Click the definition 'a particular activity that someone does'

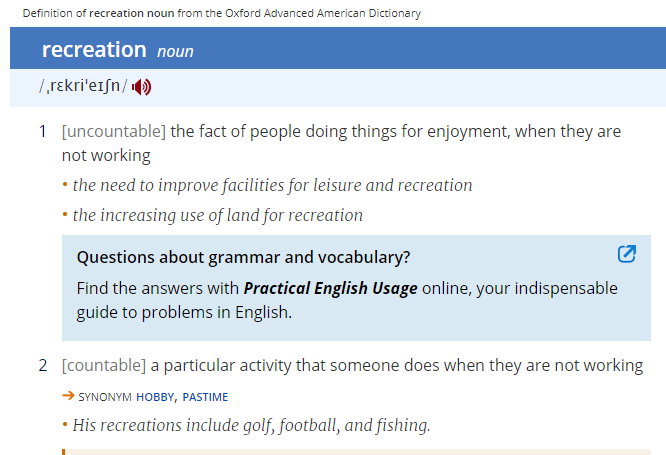pos(397,365)
